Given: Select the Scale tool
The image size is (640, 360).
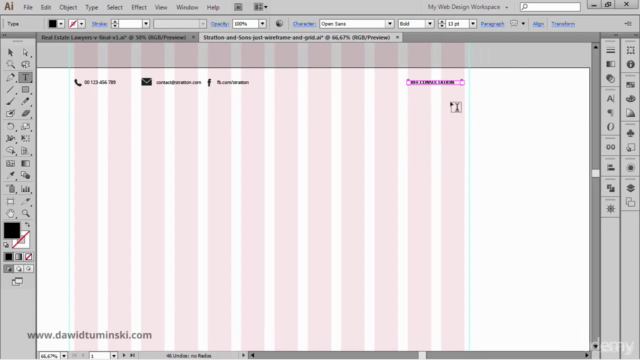Looking at the screenshot, I should (x=26, y=127).
